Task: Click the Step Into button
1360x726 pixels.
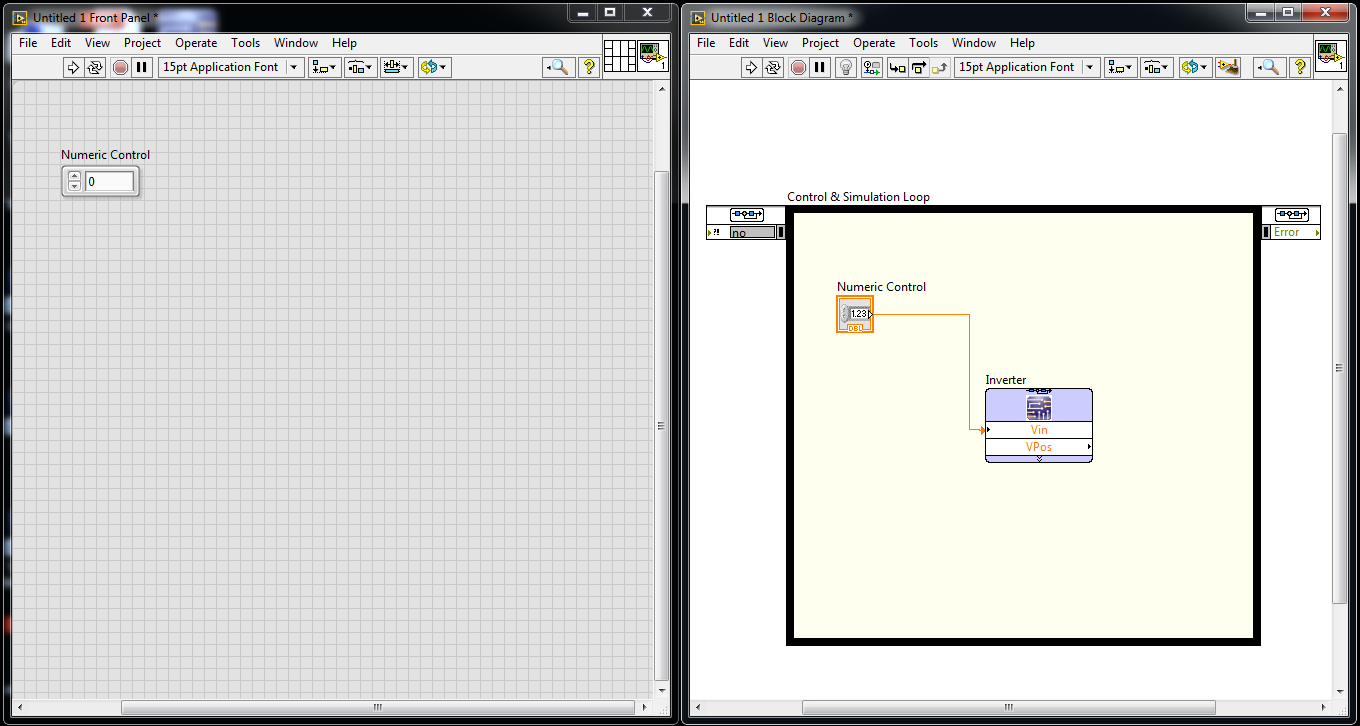Action: [x=897, y=67]
